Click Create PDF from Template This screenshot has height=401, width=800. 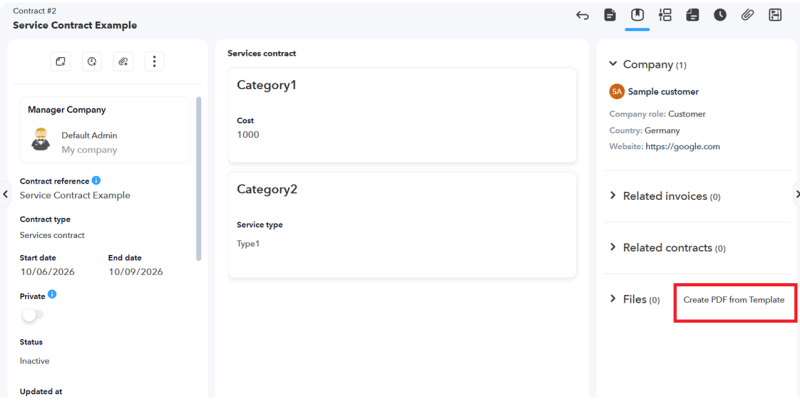(734, 300)
